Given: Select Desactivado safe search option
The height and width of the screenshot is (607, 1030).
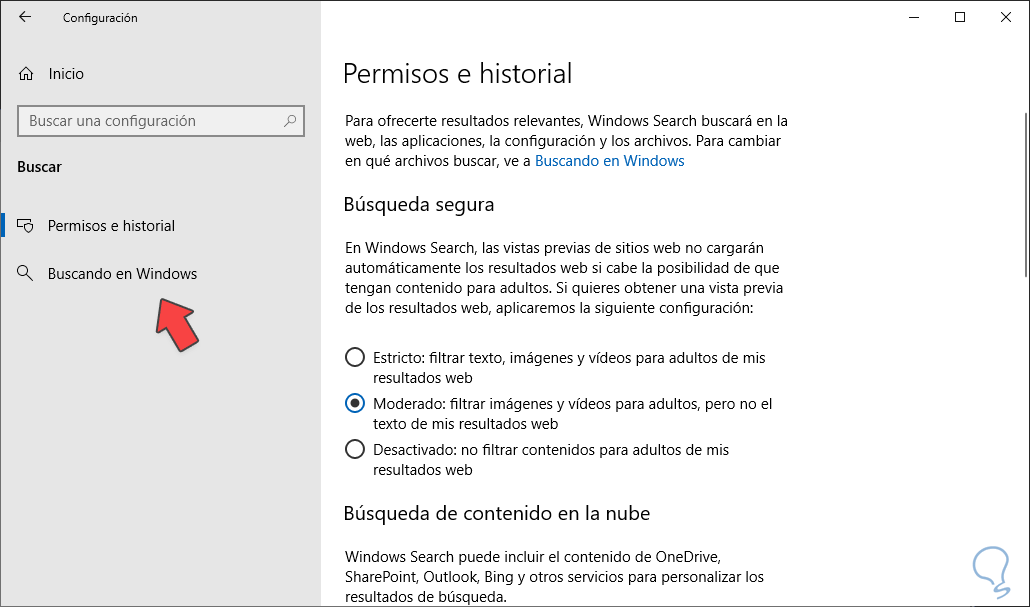Looking at the screenshot, I should (x=354, y=450).
